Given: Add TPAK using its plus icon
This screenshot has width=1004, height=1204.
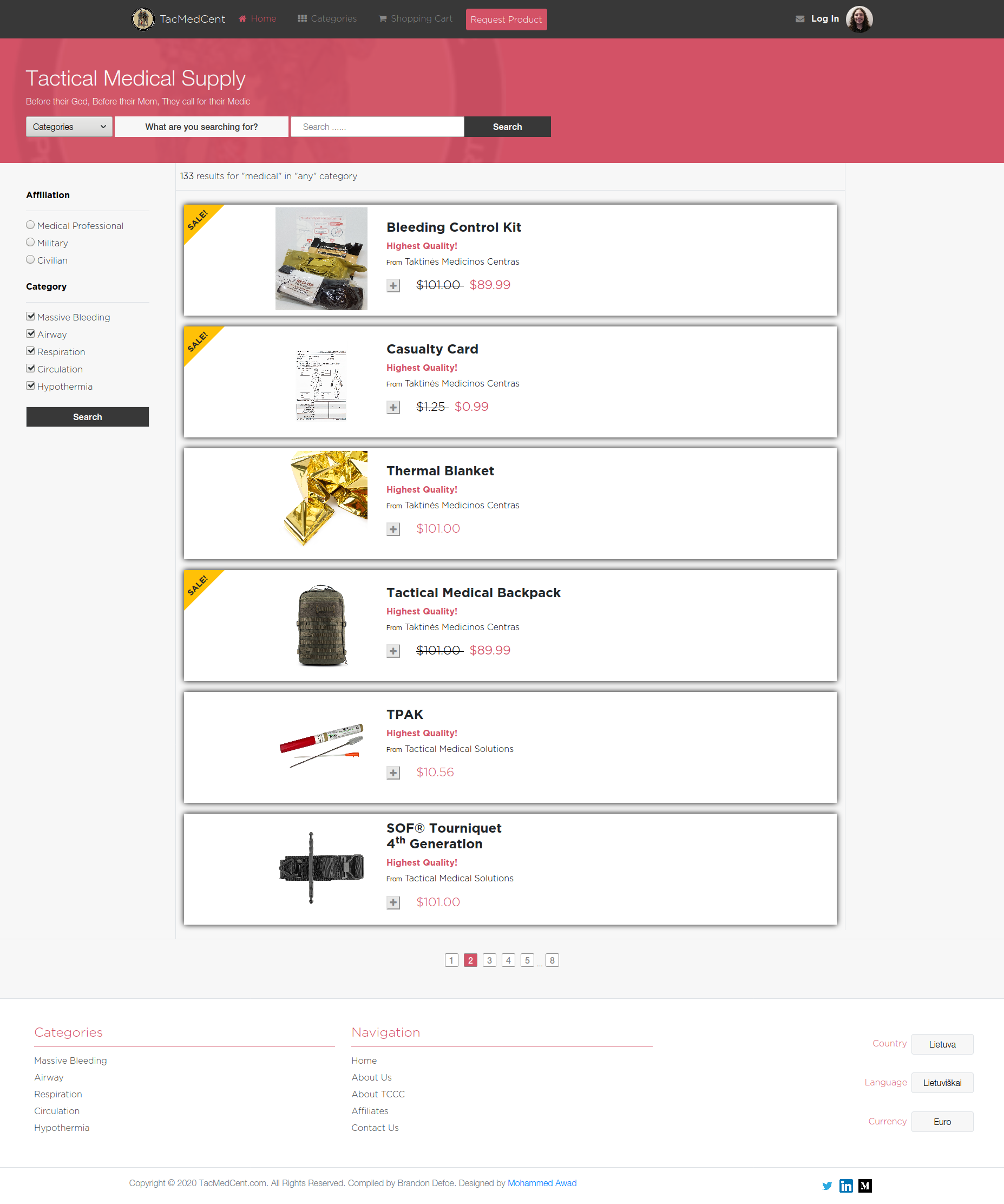Looking at the screenshot, I should (x=392, y=773).
